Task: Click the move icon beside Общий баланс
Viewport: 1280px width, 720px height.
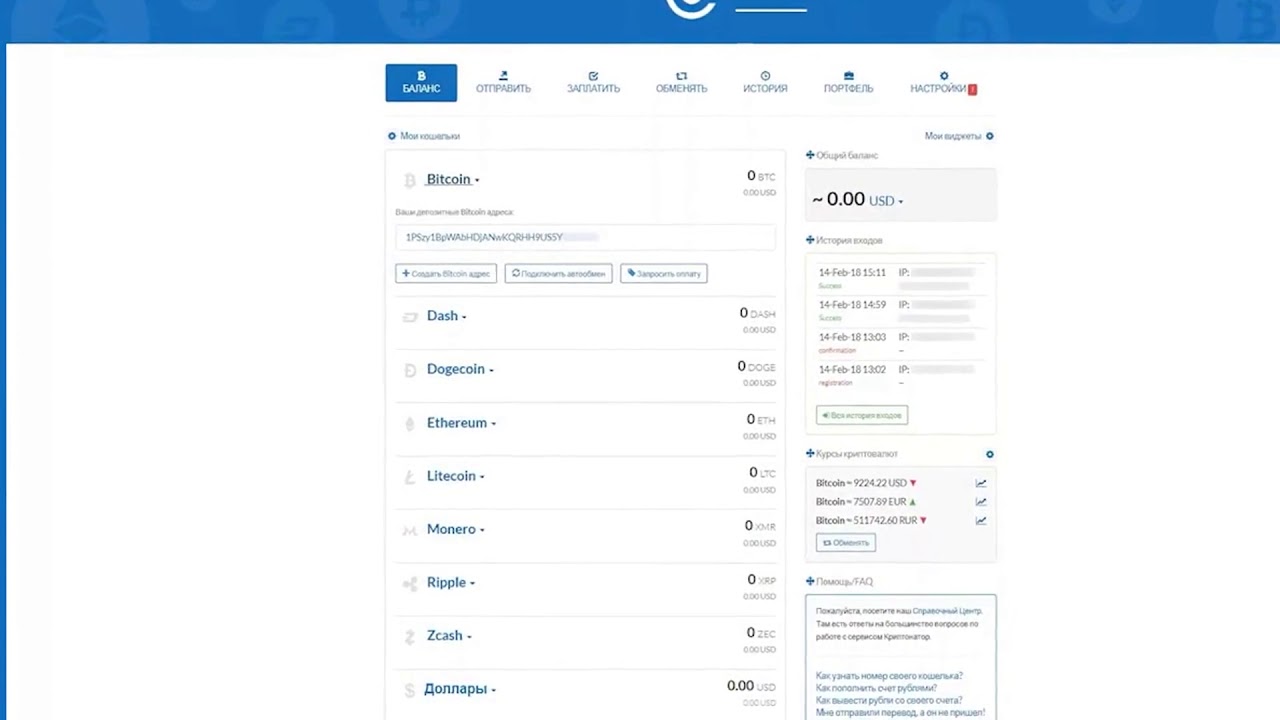Action: [810, 156]
